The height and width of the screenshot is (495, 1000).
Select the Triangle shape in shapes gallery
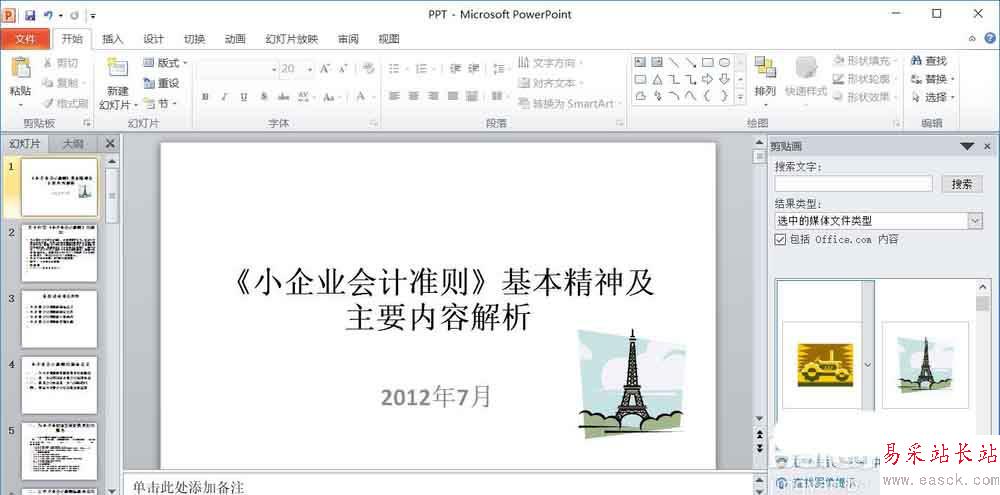[658, 79]
